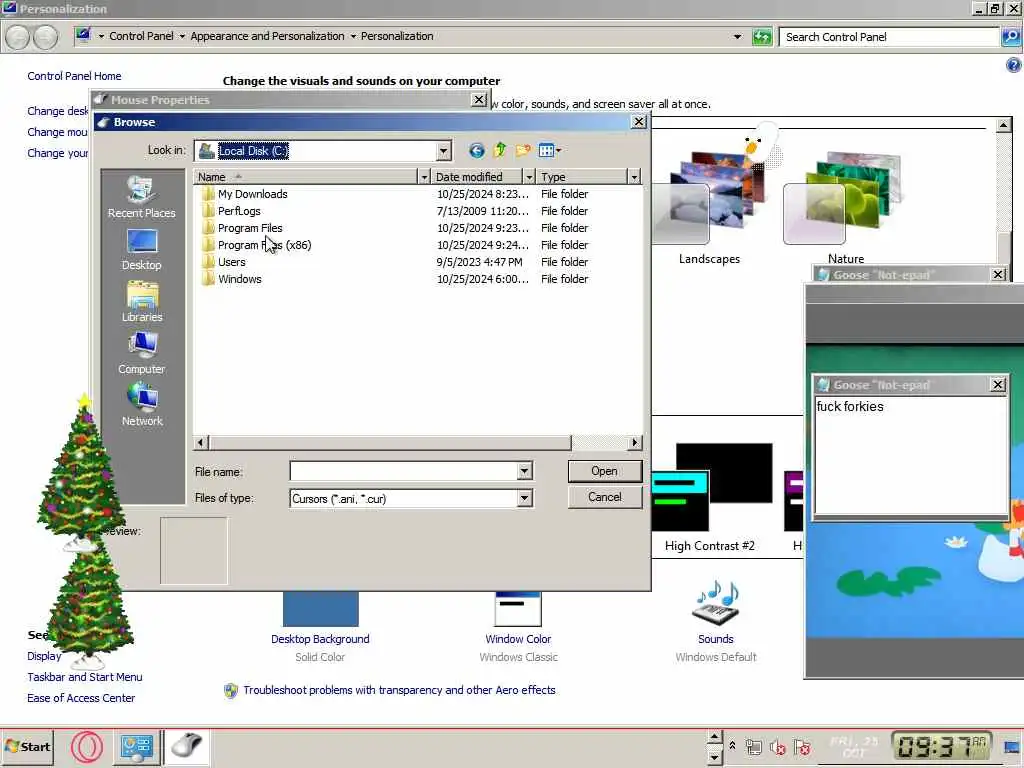Go back to last folder in Browse dialog
Viewport: 1024px width, 768px height.
click(x=477, y=151)
